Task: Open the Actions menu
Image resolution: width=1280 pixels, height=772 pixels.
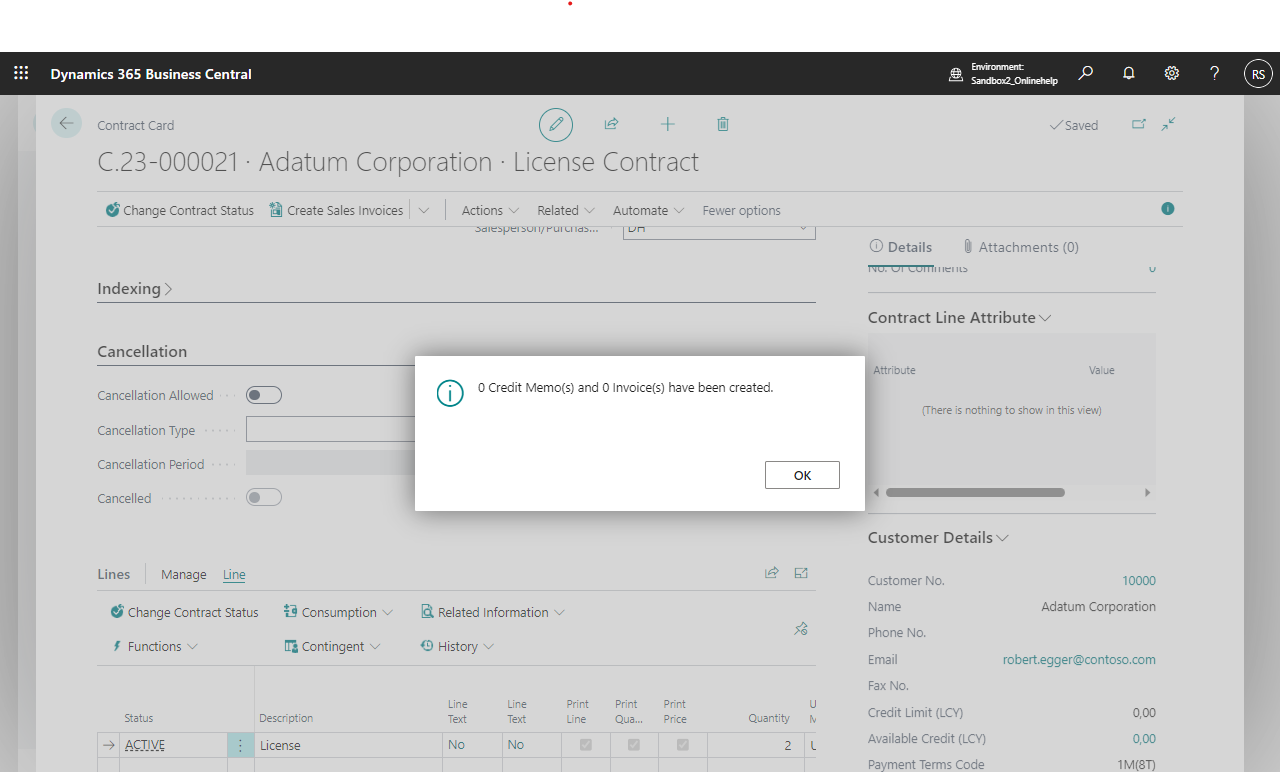Action: coord(490,210)
